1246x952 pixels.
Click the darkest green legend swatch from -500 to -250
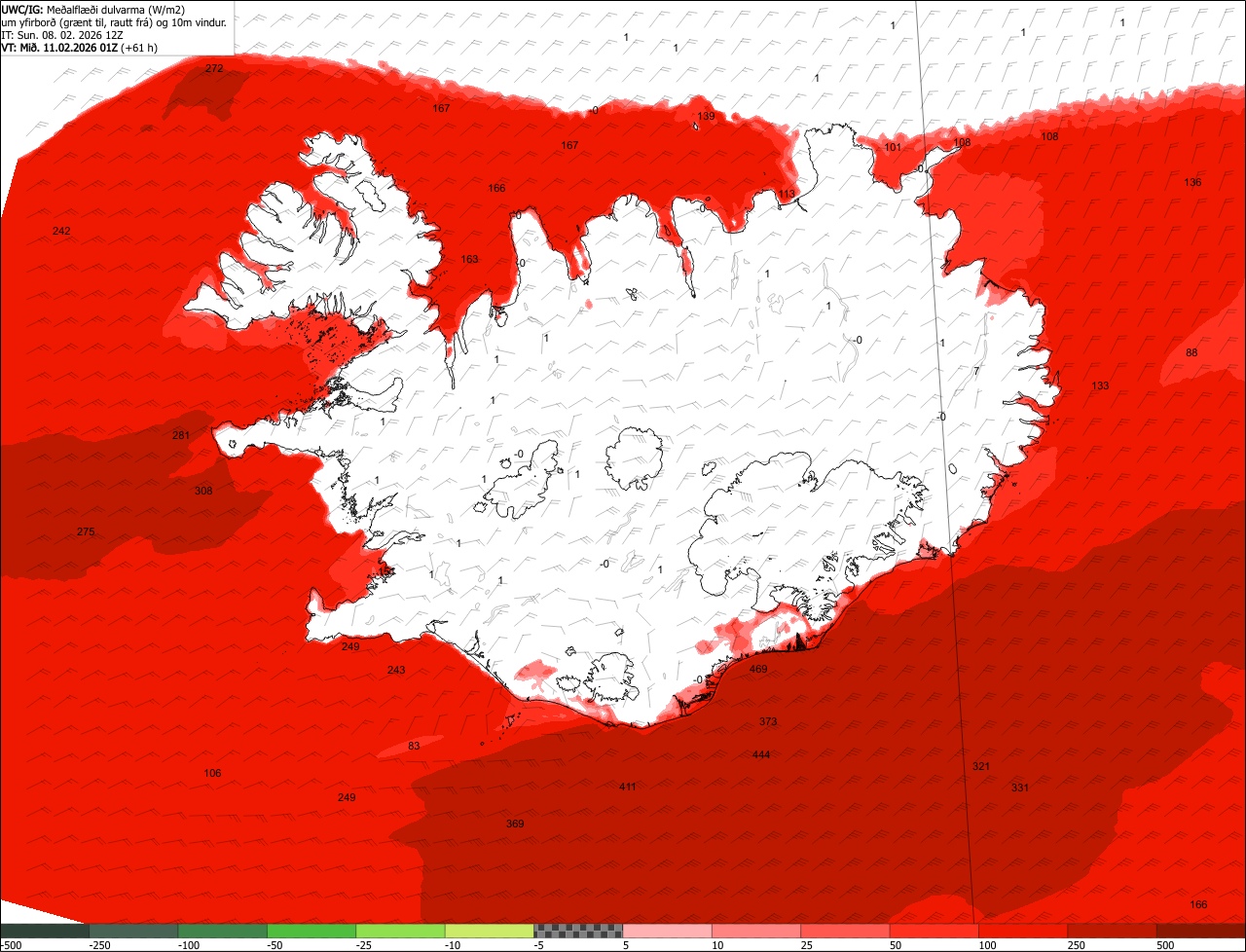point(44,931)
